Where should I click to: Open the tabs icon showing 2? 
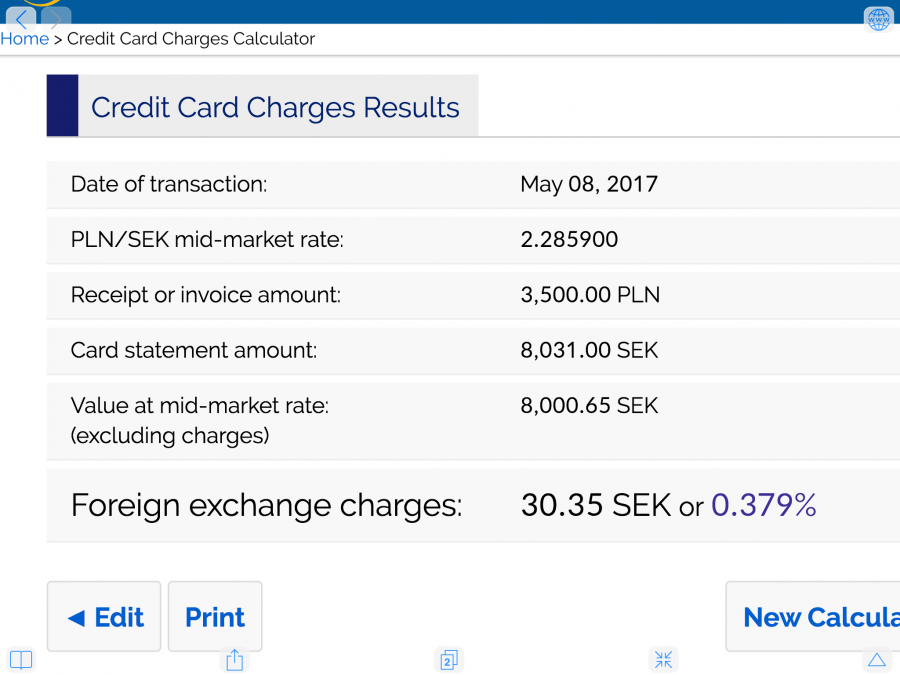[449, 660]
